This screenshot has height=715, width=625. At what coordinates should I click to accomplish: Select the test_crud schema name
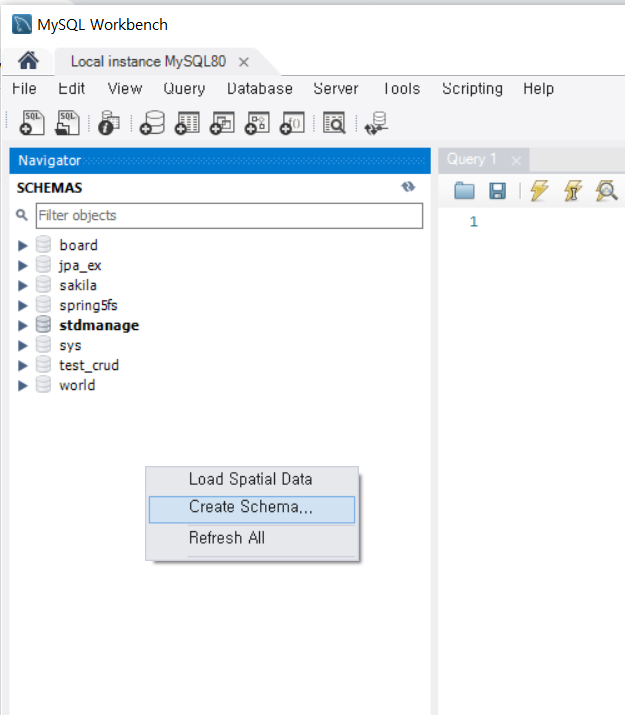pos(89,365)
